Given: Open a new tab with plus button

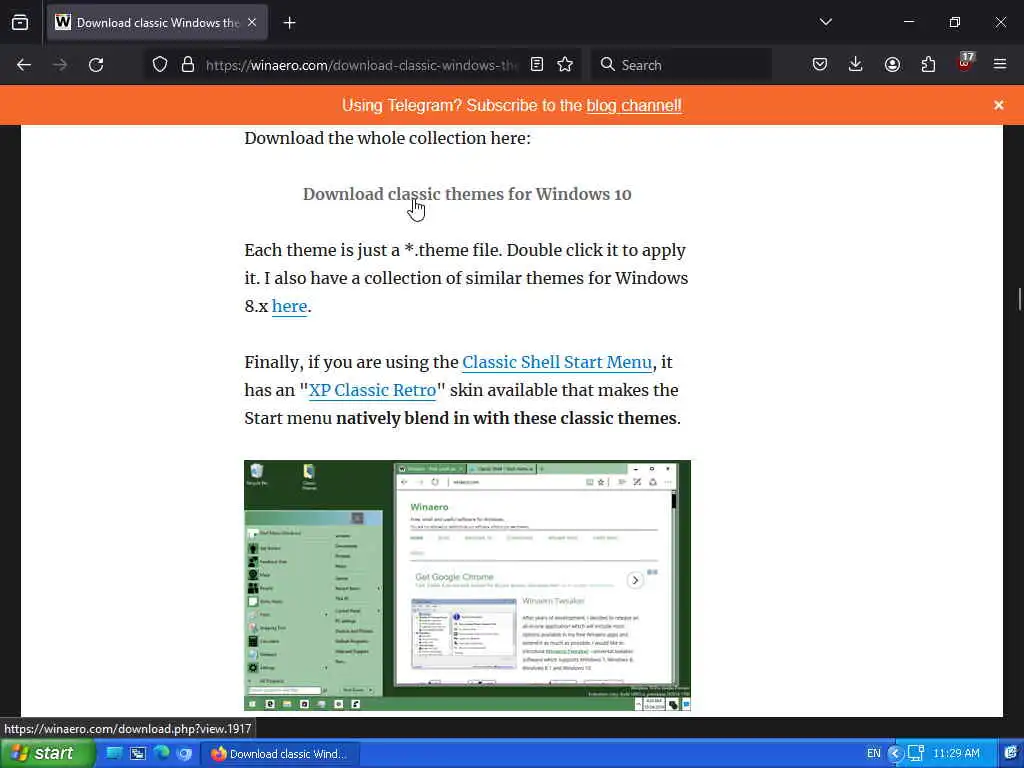Looking at the screenshot, I should 289,23.
